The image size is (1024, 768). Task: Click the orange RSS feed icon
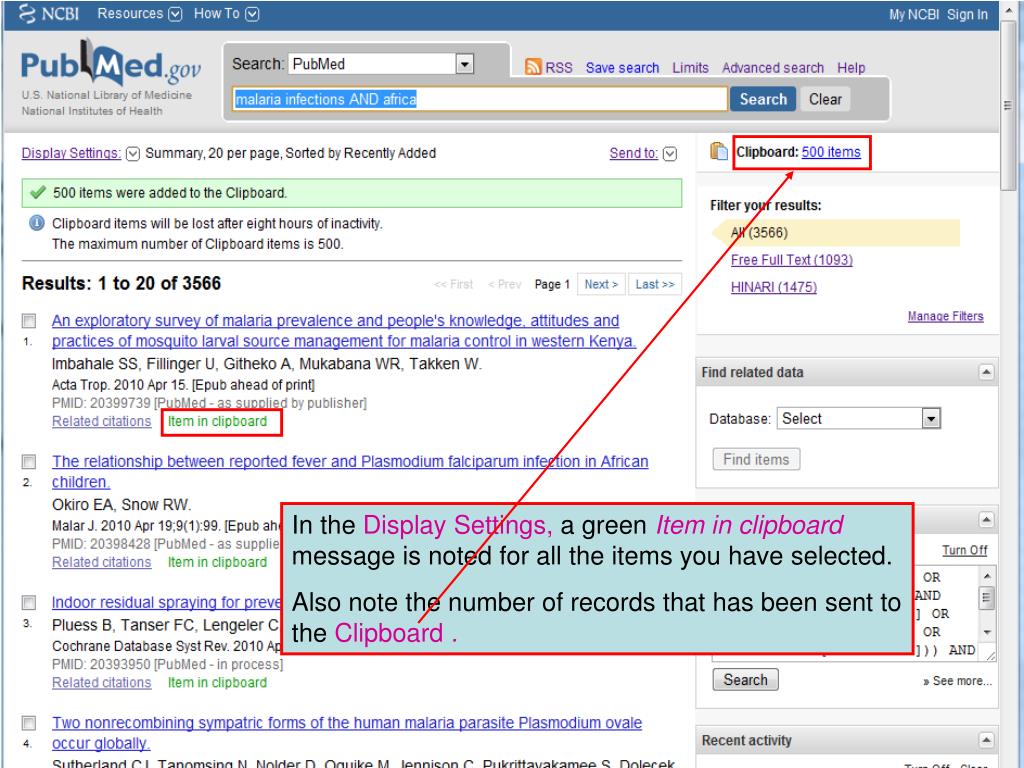coord(533,67)
